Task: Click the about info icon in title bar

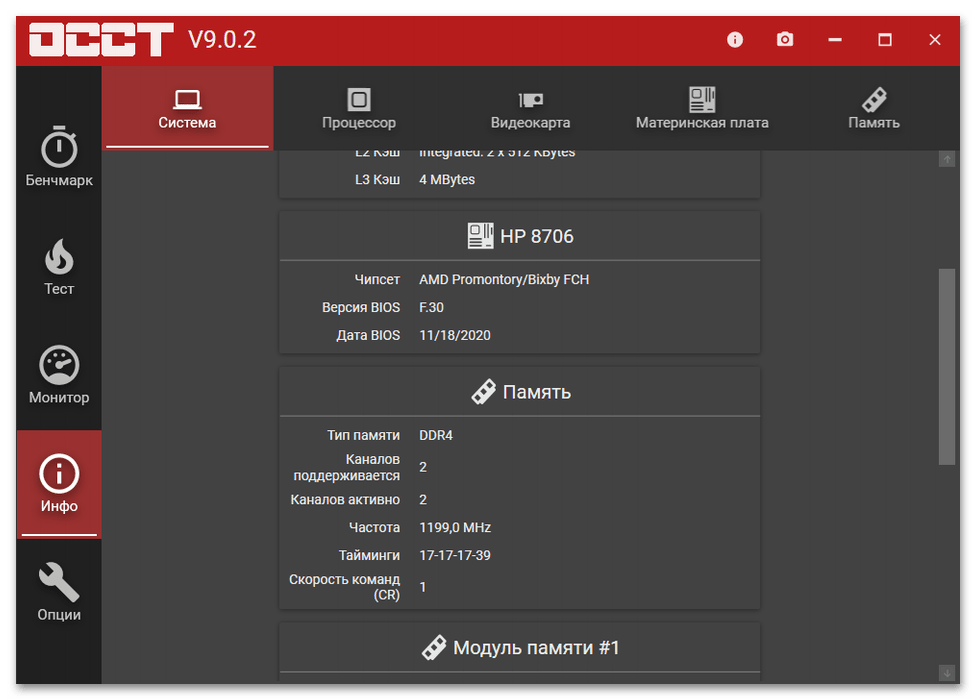Action: tap(735, 40)
